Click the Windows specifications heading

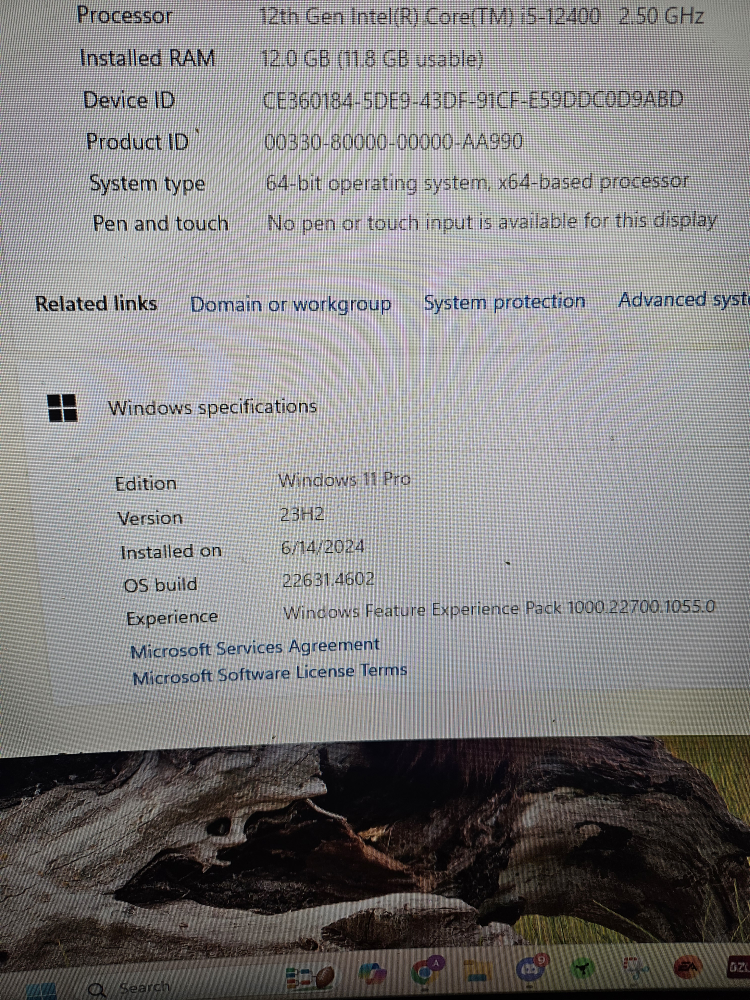[212, 407]
